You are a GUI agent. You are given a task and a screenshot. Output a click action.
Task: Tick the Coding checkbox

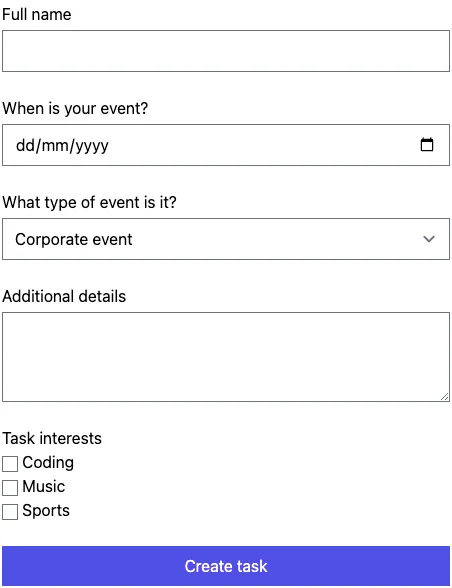coord(10,464)
